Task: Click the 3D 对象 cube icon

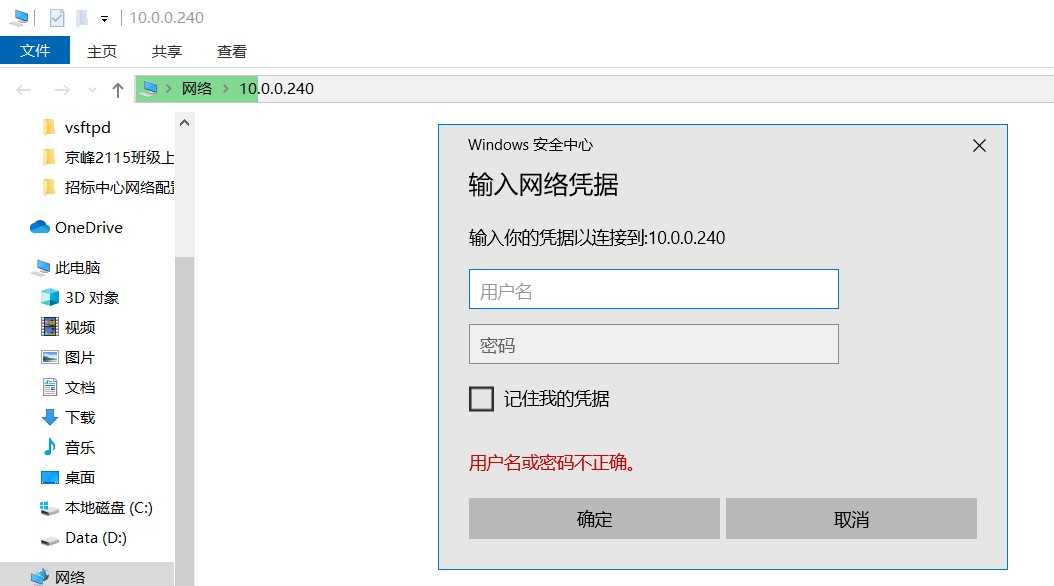Action: pos(50,297)
